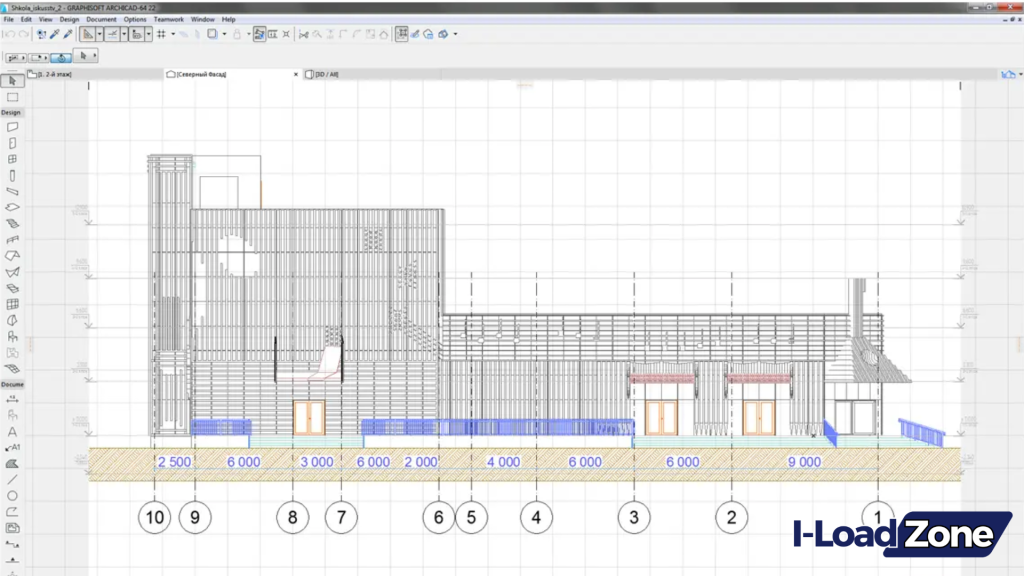Toggle snap to grid in the toolbar
The width and height of the screenshot is (1024, 576).
(161, 34)
